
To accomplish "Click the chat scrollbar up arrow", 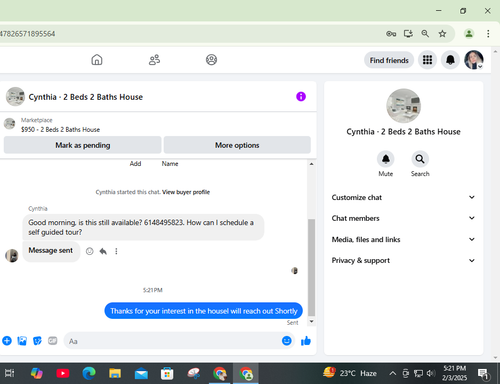I will pyautogui.click(x=311, y=164).
